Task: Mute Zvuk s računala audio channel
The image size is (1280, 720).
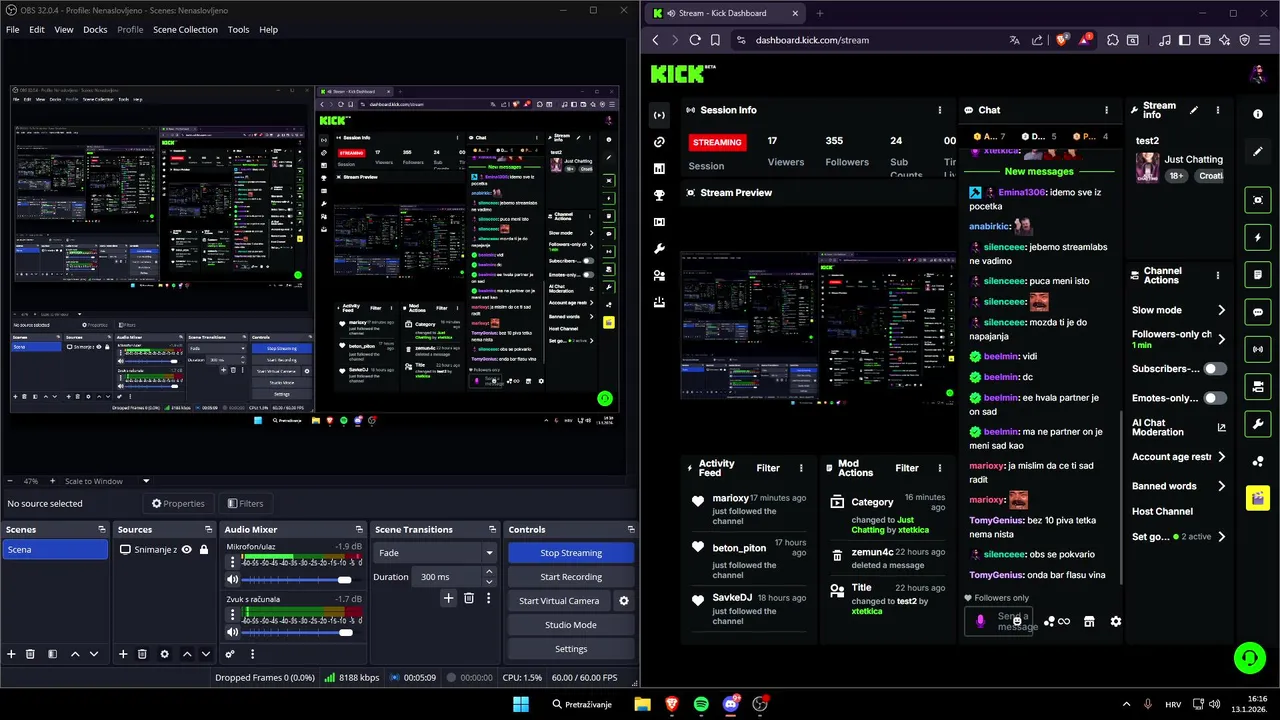Action: [x=233, y=632]
